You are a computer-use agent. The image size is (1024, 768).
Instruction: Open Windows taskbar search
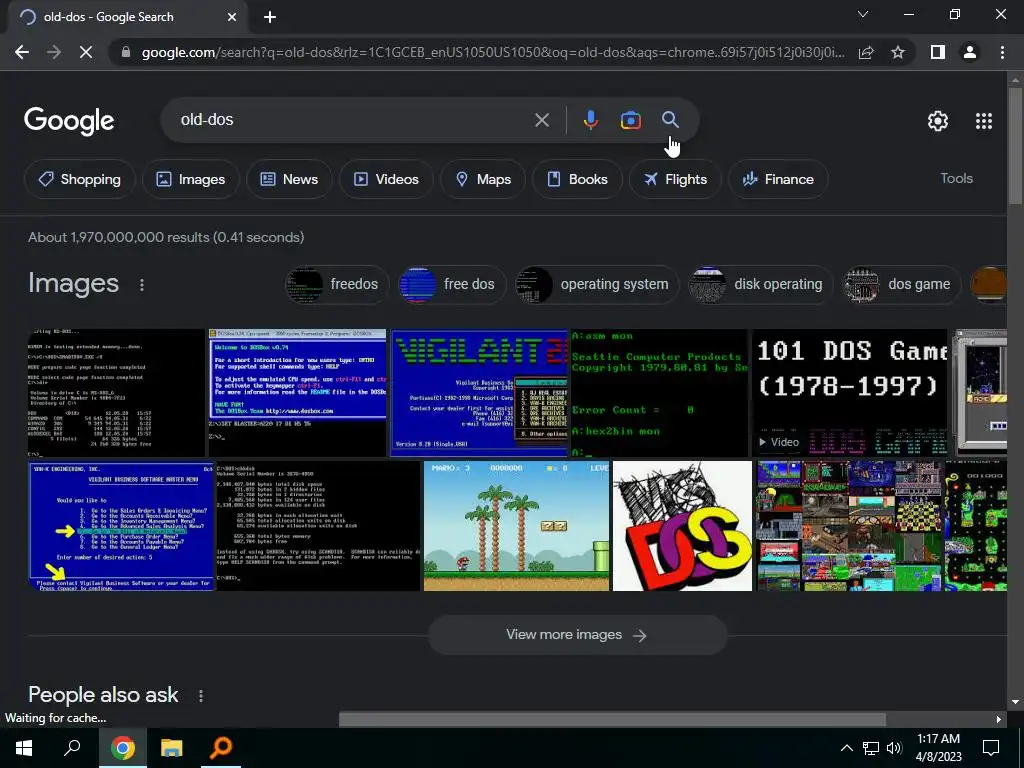pos(72,748)
